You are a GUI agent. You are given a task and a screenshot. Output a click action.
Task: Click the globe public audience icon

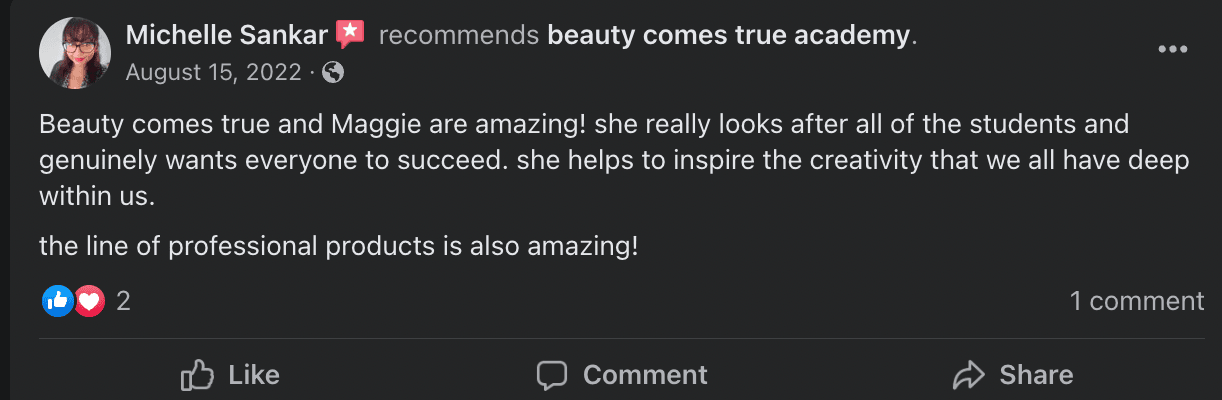(334, 72)
